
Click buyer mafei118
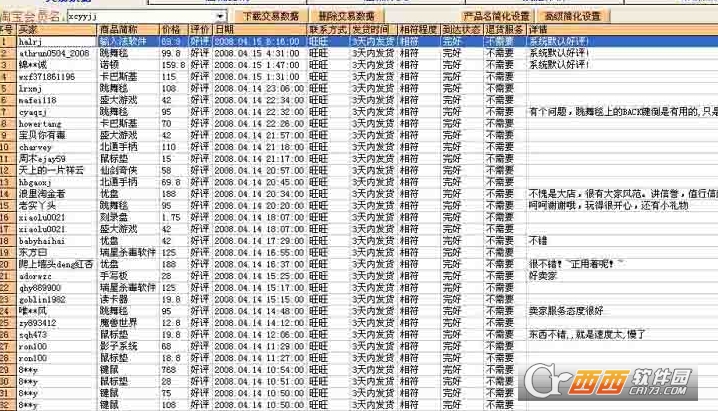pos(38,100)
